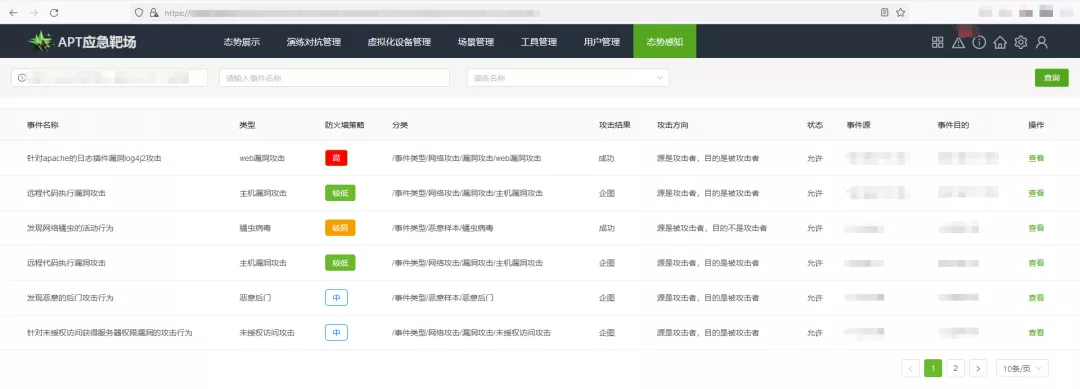Open the user profile icon
This screenshot has width=1080, height=389.
pyautogui.click(x=1041, y=42)
